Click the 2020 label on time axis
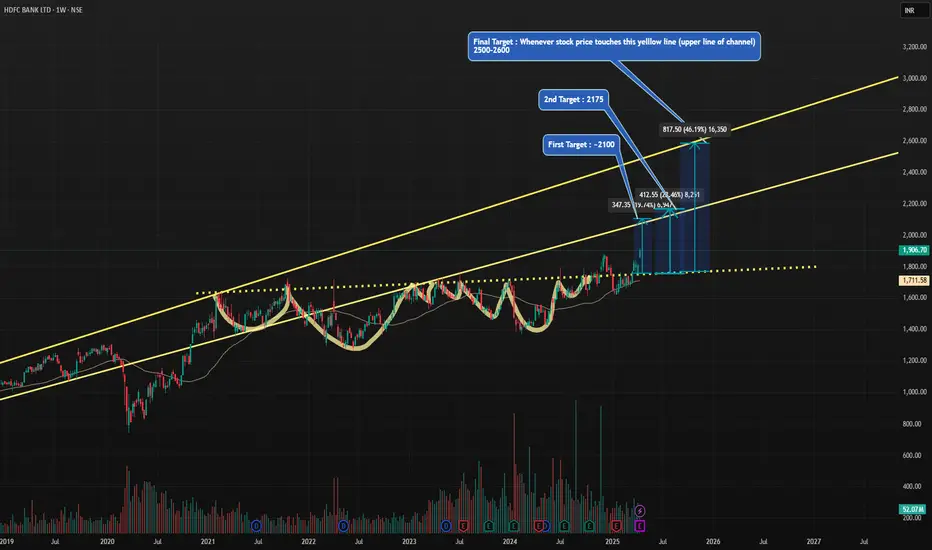932x550 pixels. tap(107, 541)
